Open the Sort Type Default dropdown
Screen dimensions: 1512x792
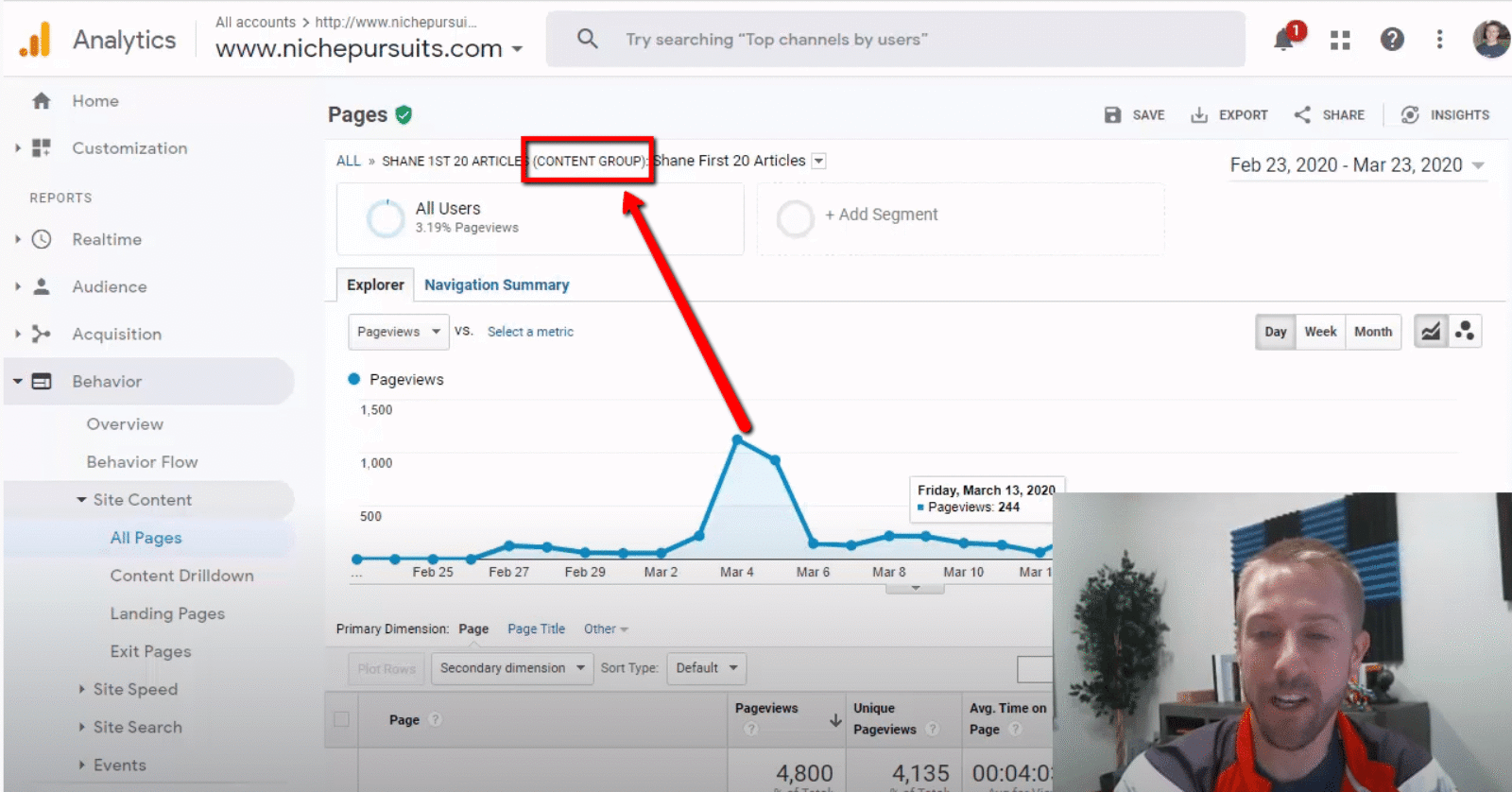tap(706, 668)
